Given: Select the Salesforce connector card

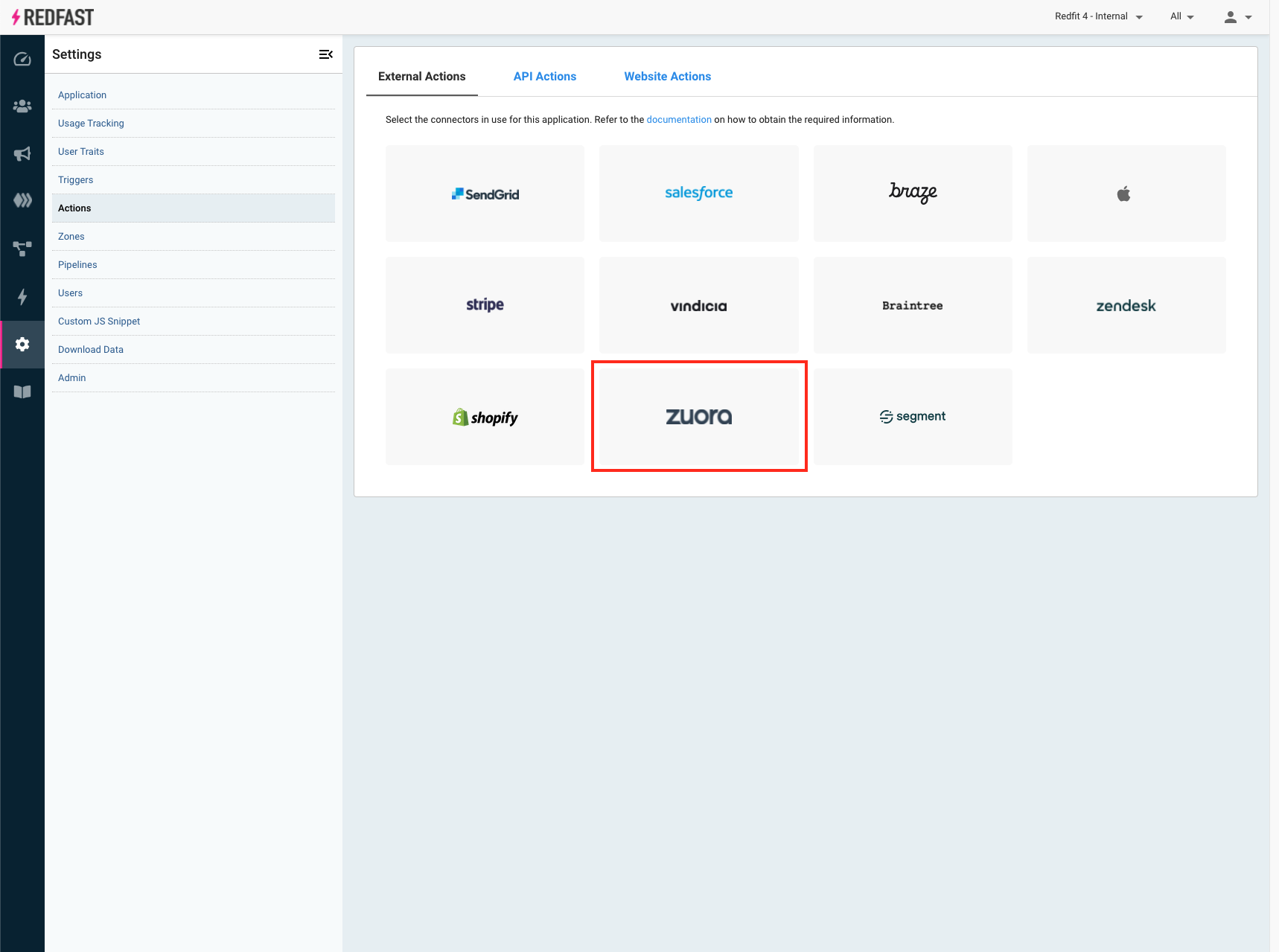Looking at the screenshot, I should click(699, 194).
